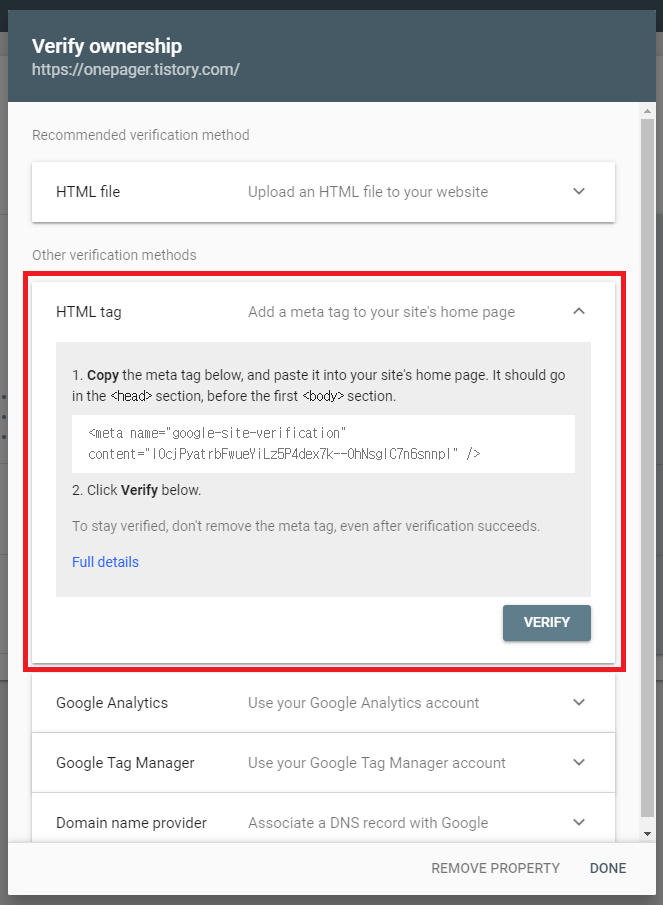Screen dimensions: 663x905
Task: Click 'Use your Google Tag Manager account' text
Action: pos(377,762)
